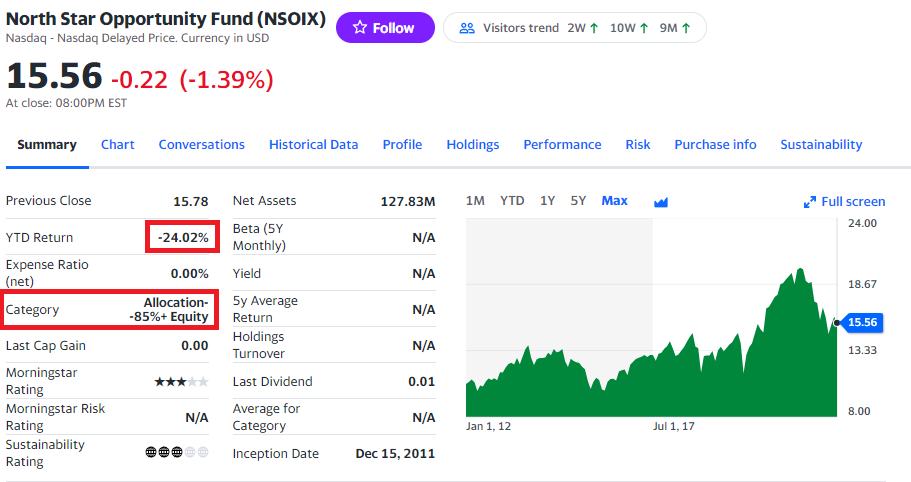Screen dimensions: 911x482
Task: Click the fund title North Star Opportunity Fund
Action: (166, 19)
